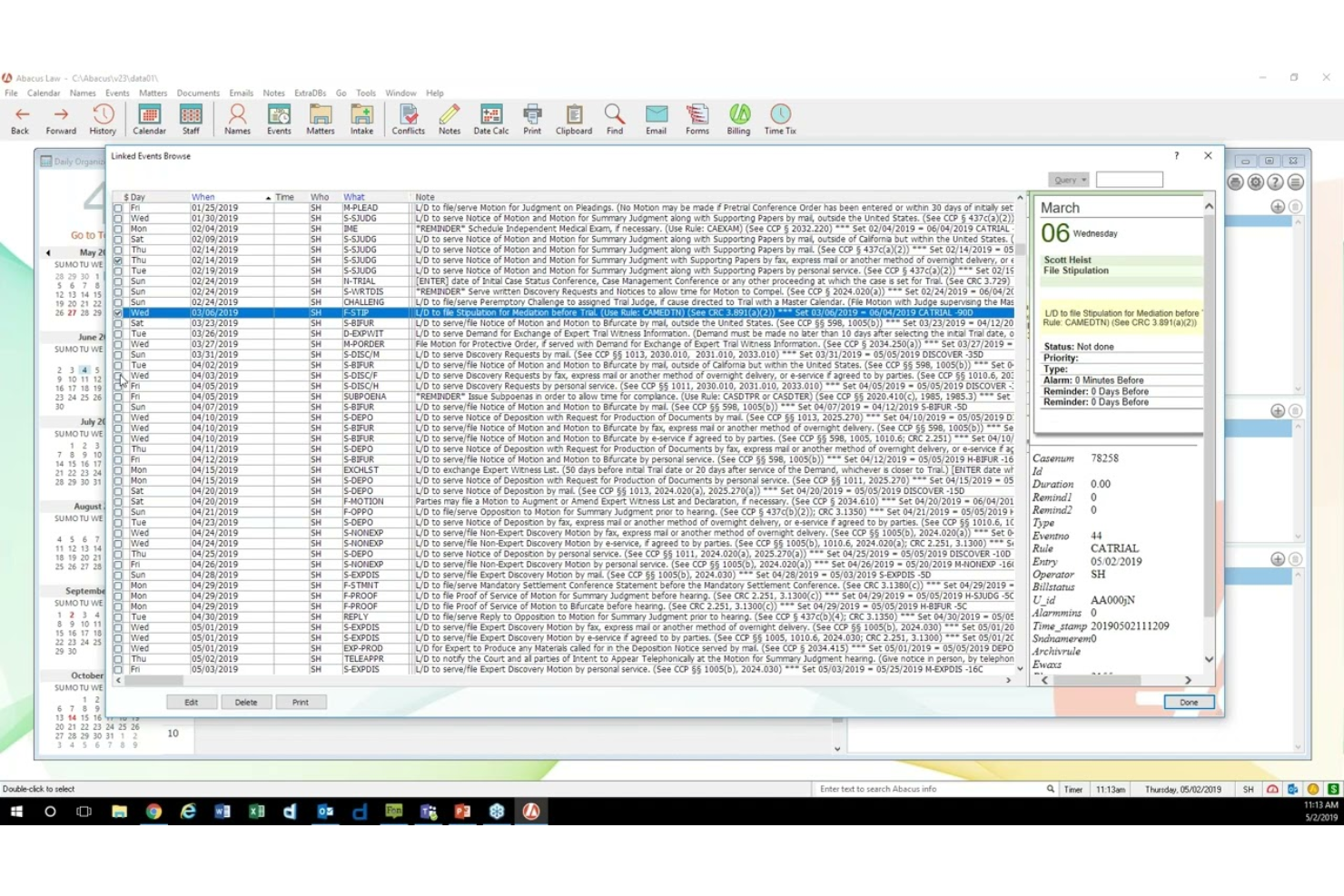Viewport: 1344px width, 896px height.
Task: Open the Intake toolbar icon
Action: coord(361,118)
